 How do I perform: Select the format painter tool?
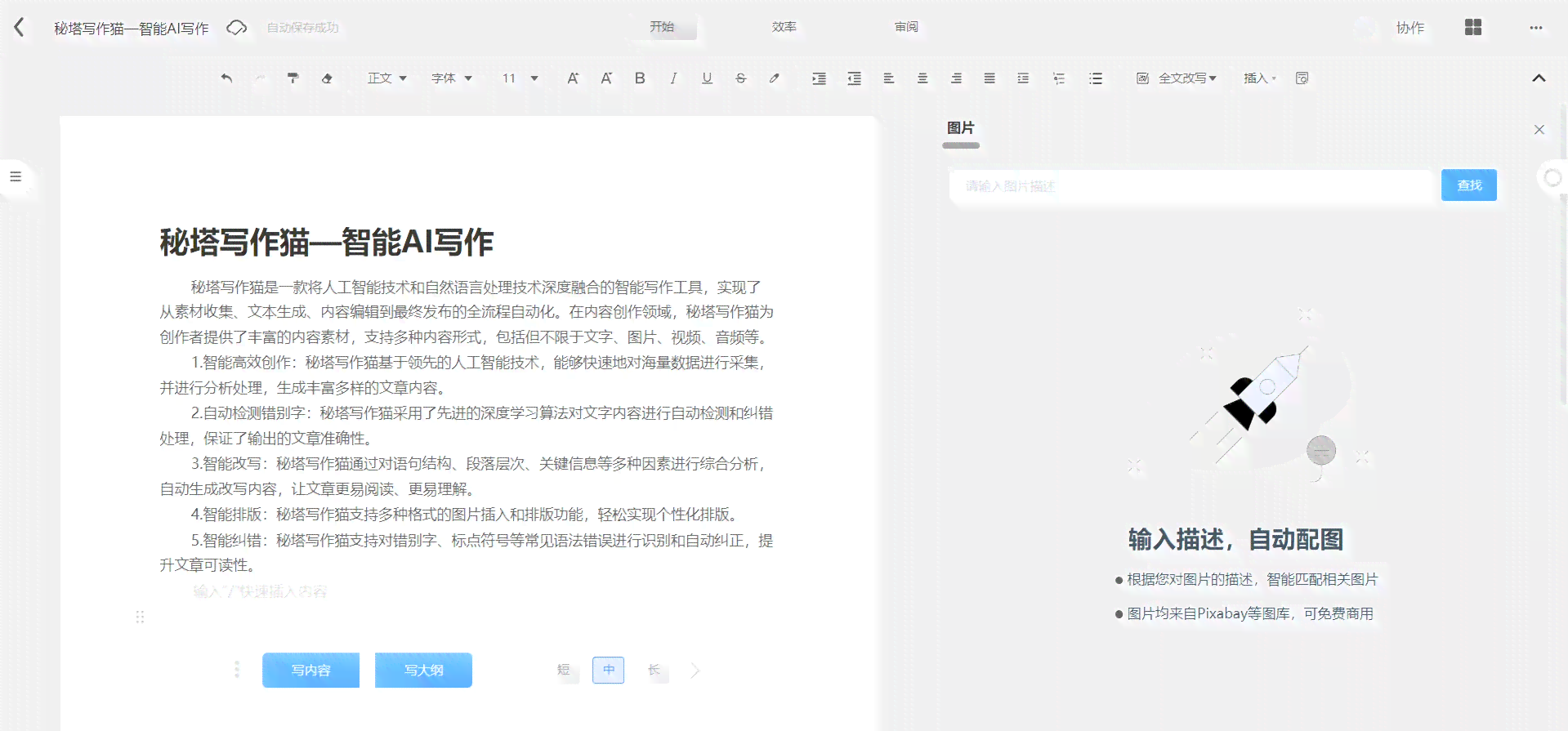coord(293,78)
